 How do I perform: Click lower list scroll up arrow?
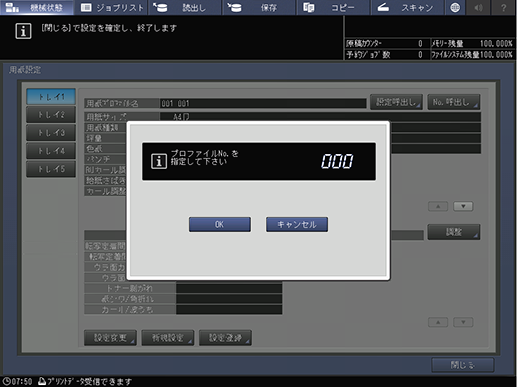point(438,322)
